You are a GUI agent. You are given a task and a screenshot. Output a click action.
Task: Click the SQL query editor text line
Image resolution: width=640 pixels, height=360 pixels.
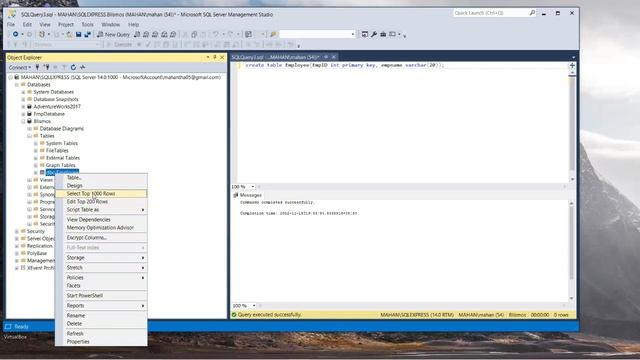[x=344, y=65]
